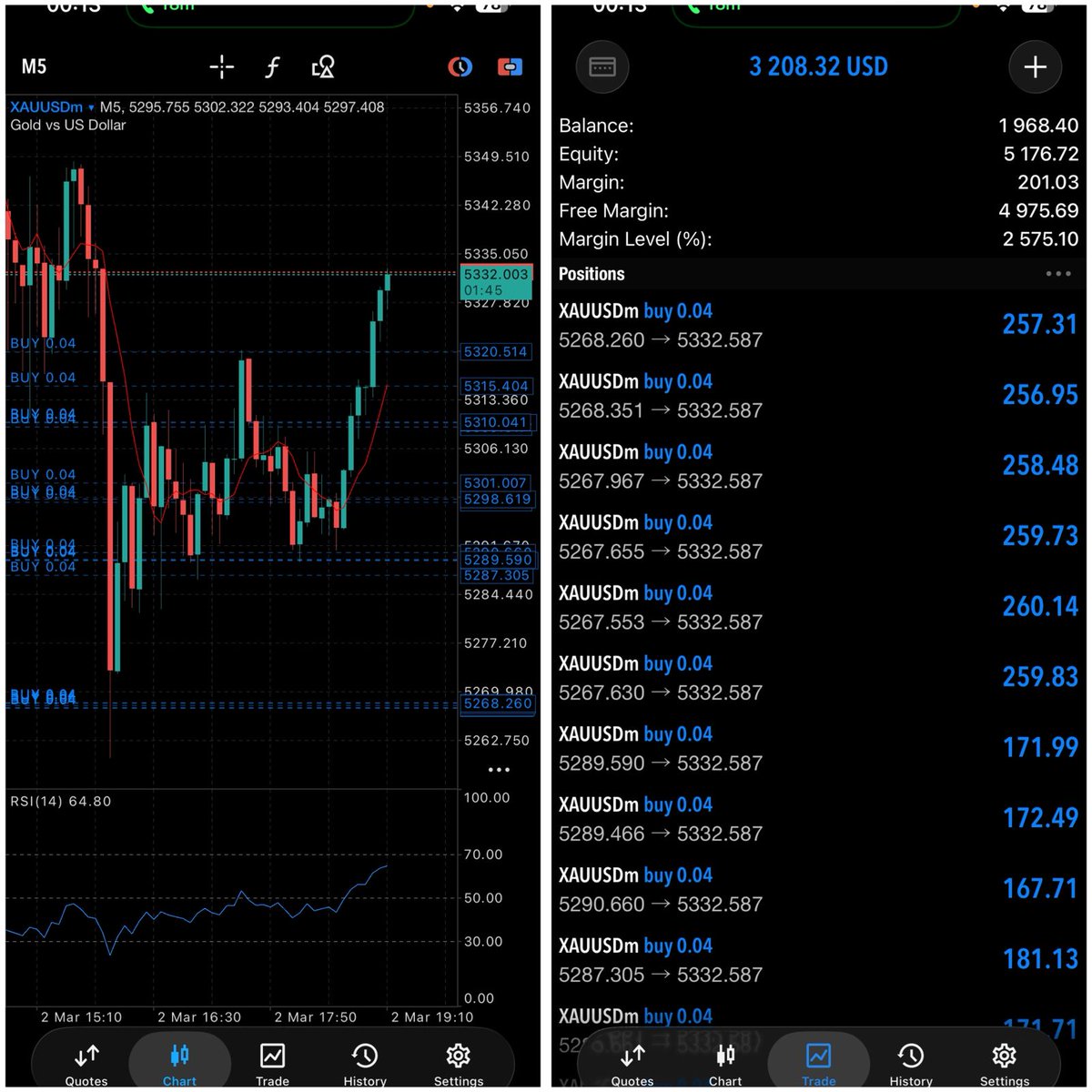The image size is (1092, 1092).
Task: Open the XAUUSDm symbol dropdown on chart
Action: coord(52,107)
